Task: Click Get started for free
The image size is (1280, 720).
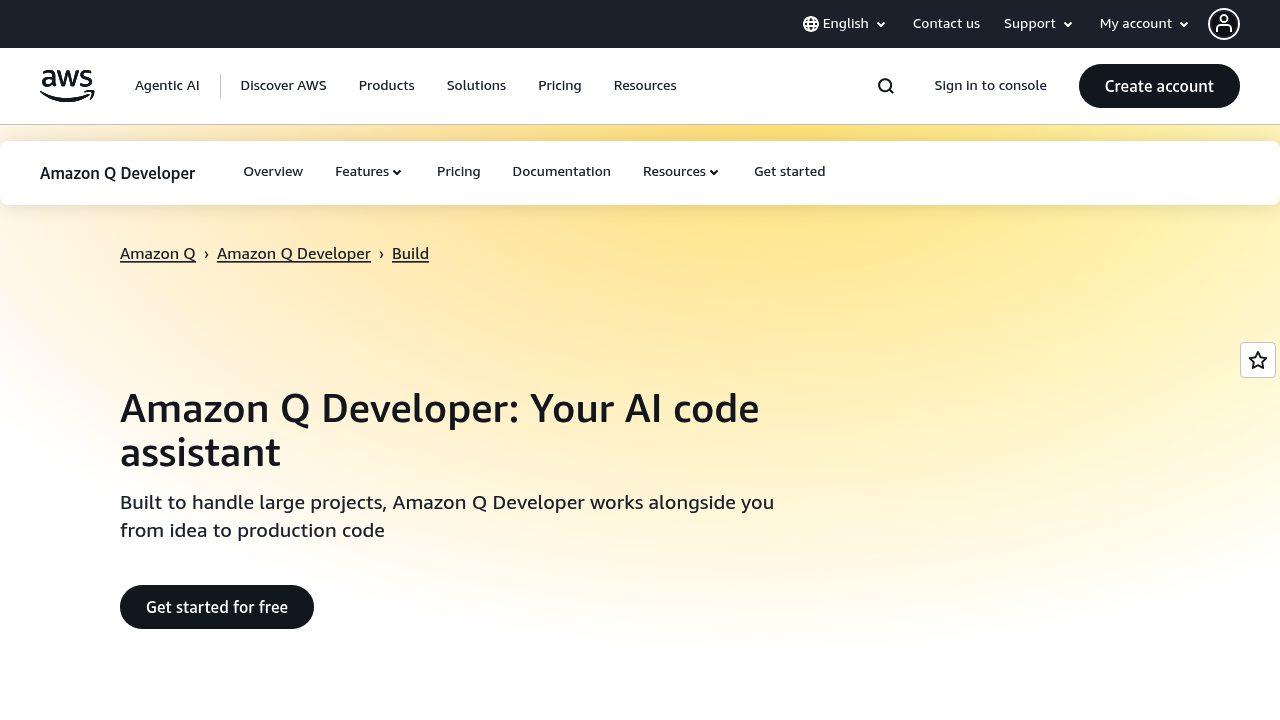Action: click(x=216, y=606)
